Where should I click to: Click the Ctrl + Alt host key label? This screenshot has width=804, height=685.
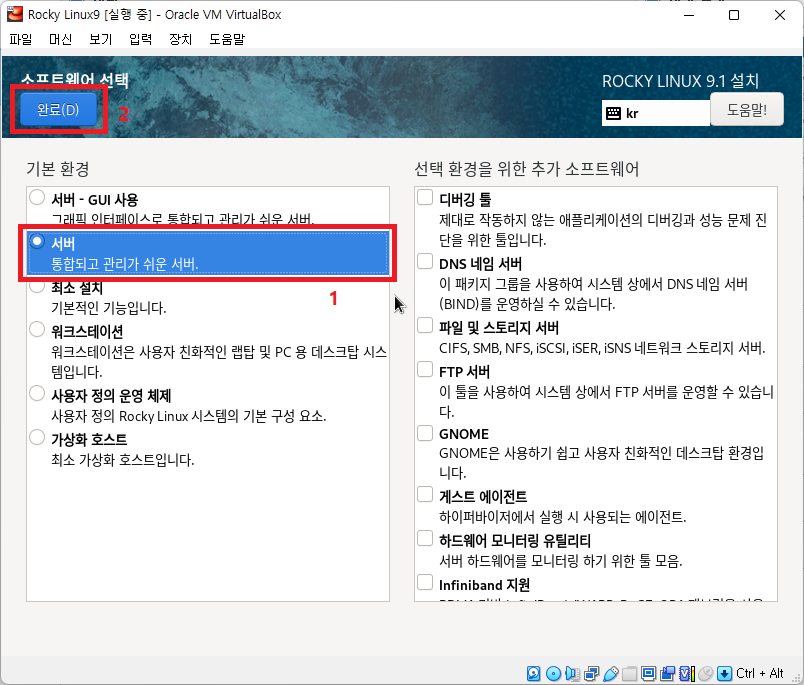(759, 673)
